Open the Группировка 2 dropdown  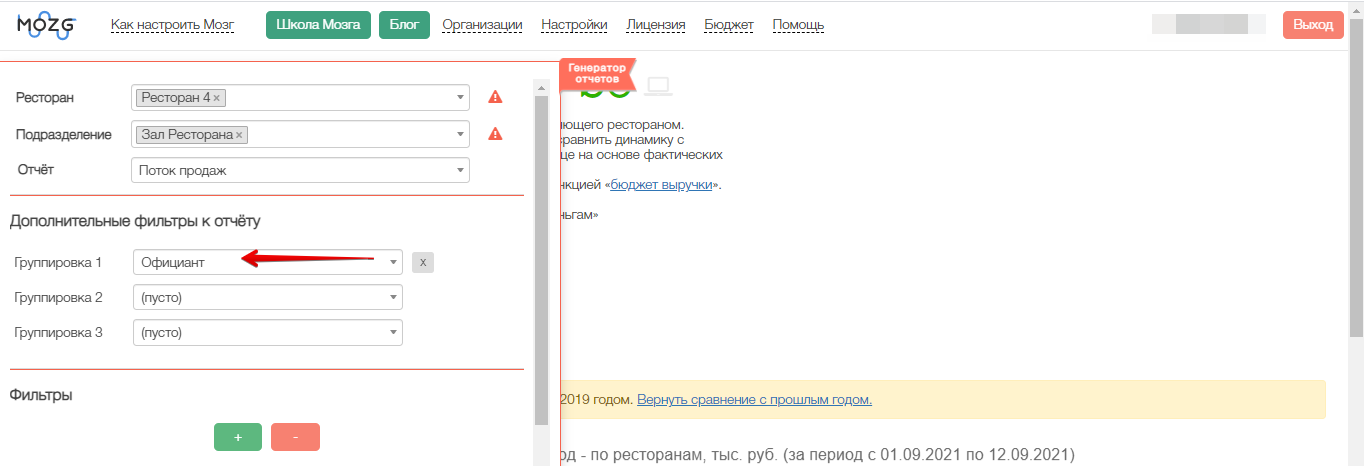tap(267, 297)
